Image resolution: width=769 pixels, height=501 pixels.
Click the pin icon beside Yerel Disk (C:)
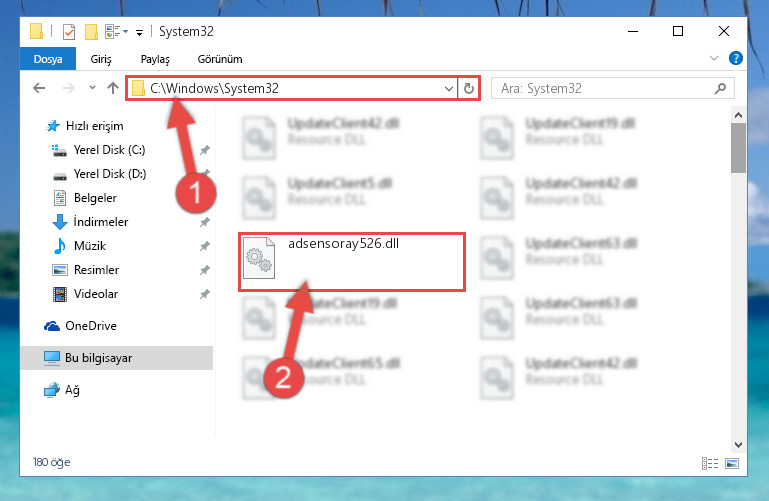205,150
